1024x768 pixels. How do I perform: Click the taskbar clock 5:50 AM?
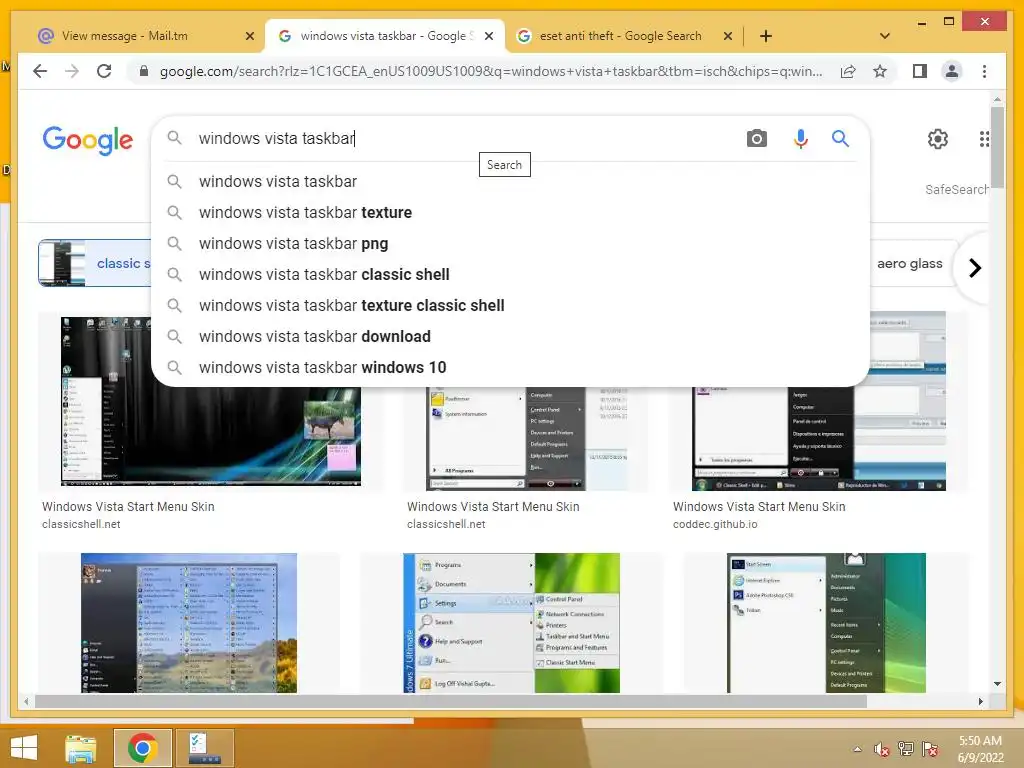[x=980, y=741]
